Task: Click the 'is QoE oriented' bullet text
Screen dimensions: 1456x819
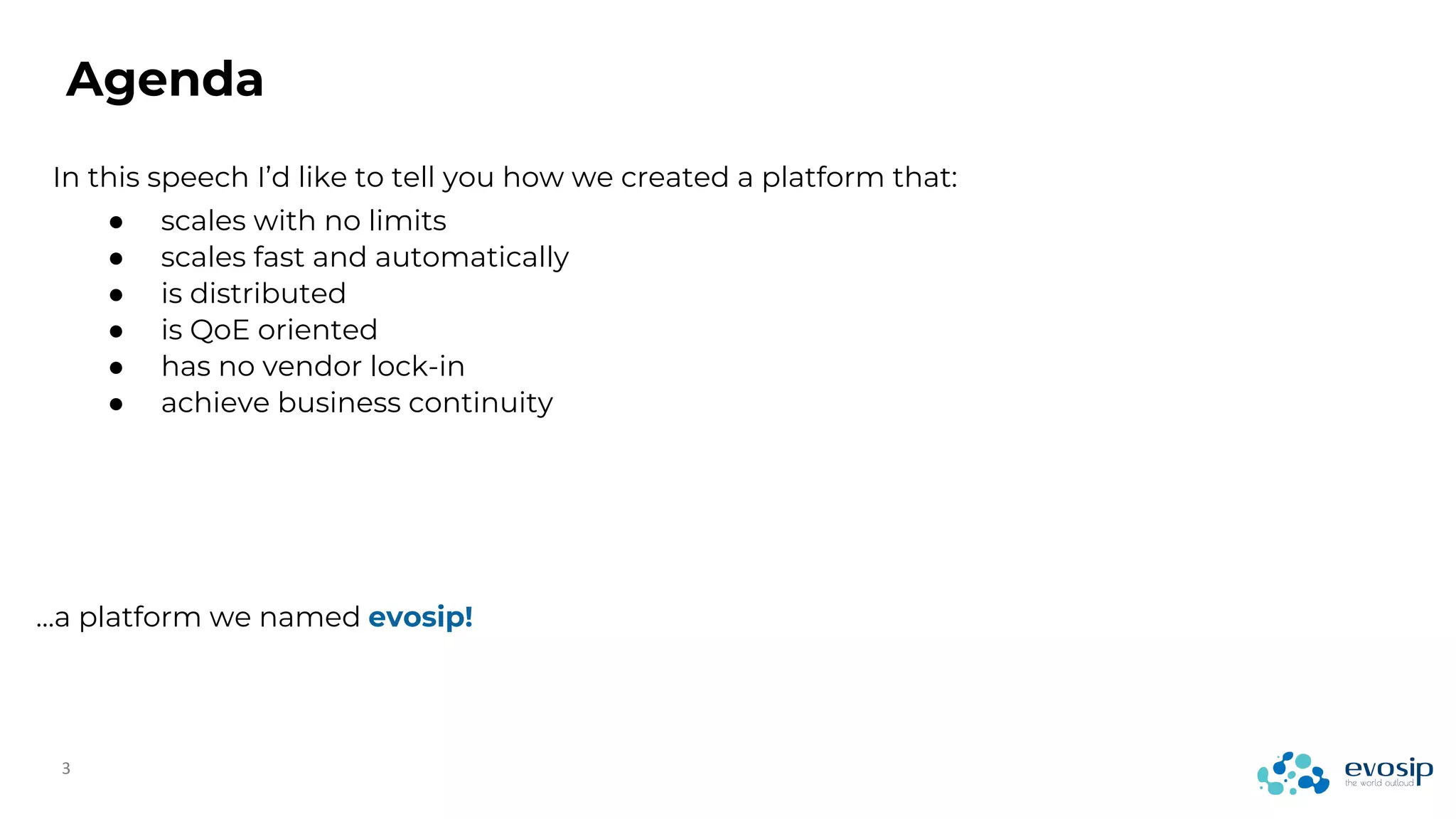Action: 269,330
